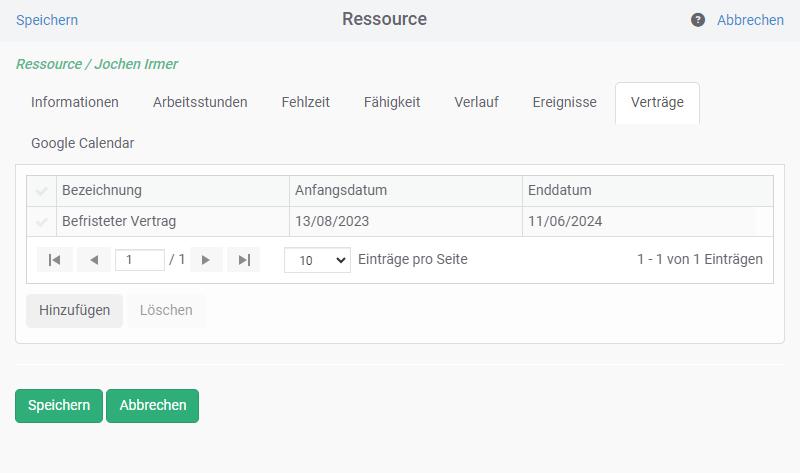
Task: Click the Hinzufügen button
Action: coord(74,310)
